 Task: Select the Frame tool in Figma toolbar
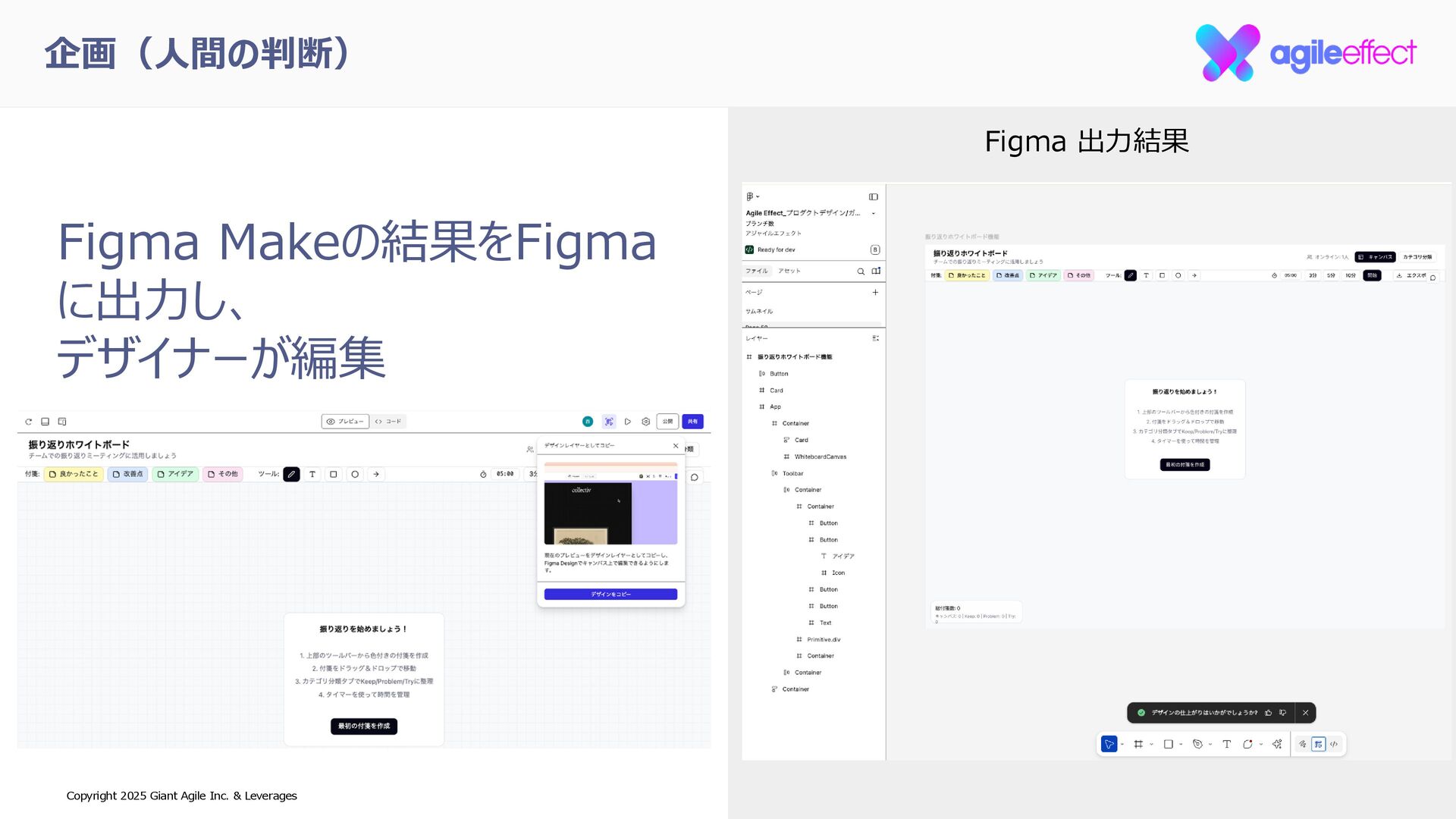[1137, 745]
